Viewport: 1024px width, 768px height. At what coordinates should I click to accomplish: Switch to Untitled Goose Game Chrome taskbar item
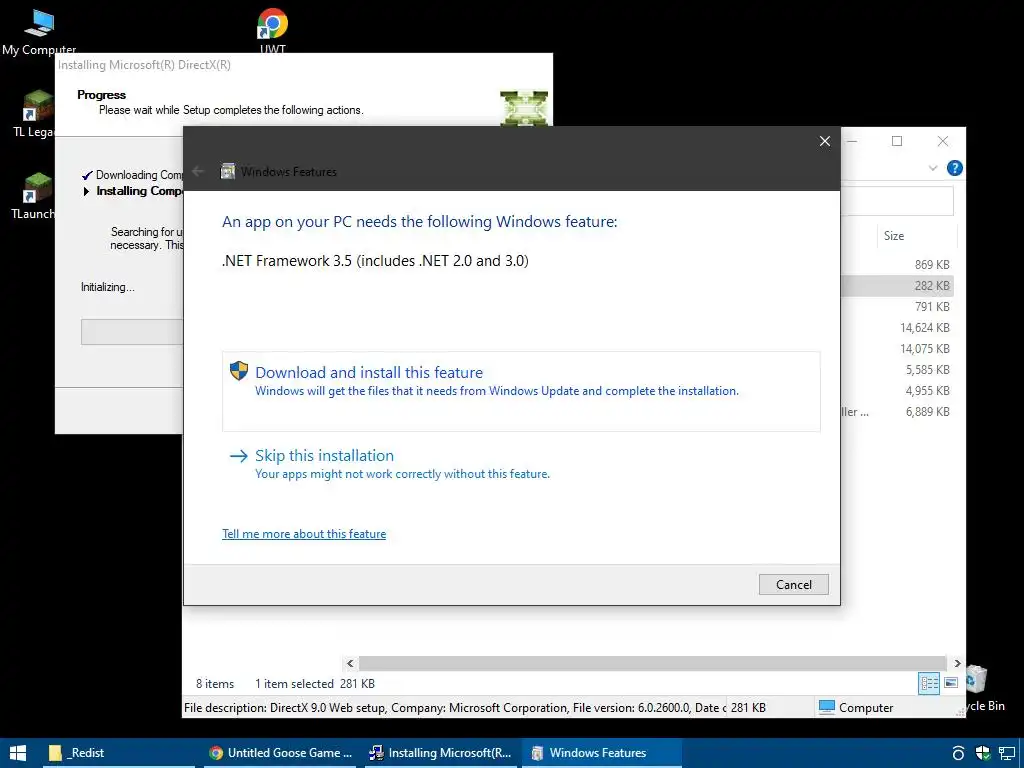[x=281, y=753]
